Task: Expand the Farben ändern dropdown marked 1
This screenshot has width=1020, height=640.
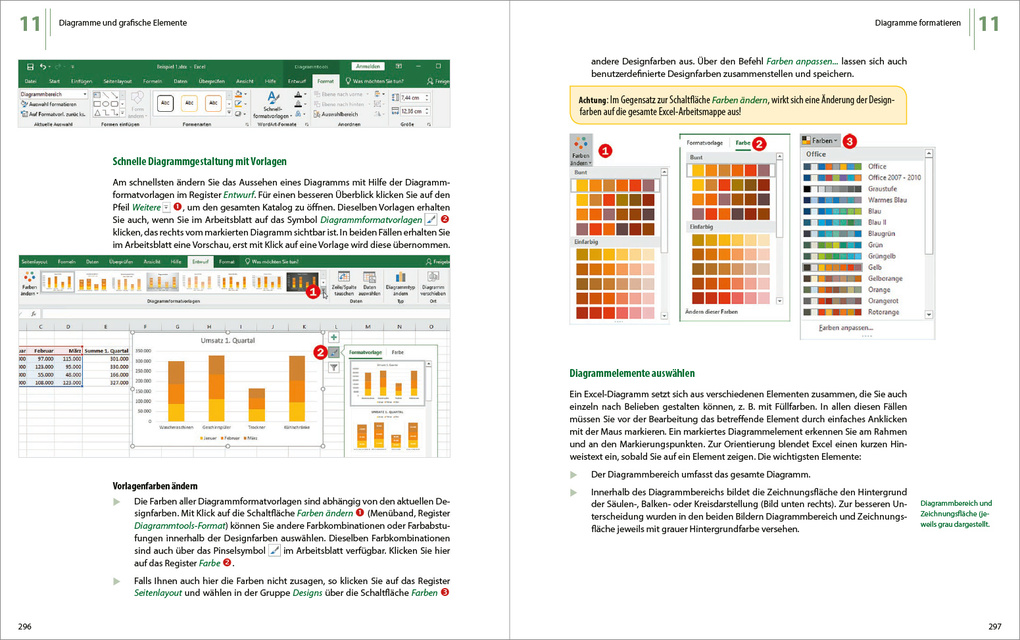Action: pos(580,151)
